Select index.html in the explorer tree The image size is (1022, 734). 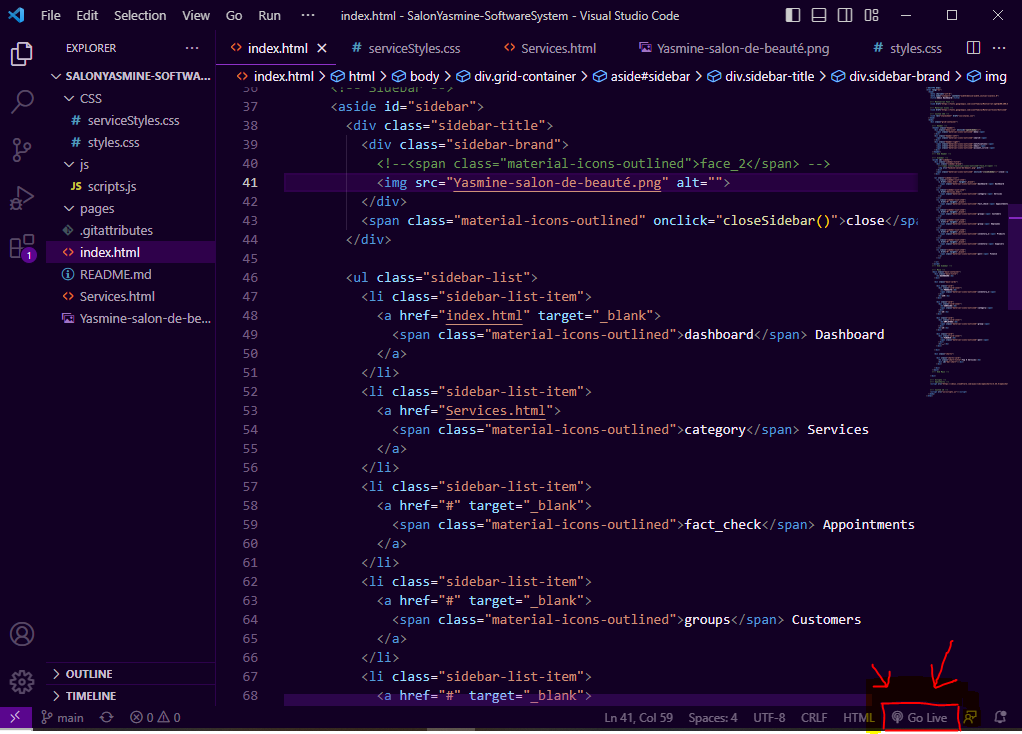[130, 252]
